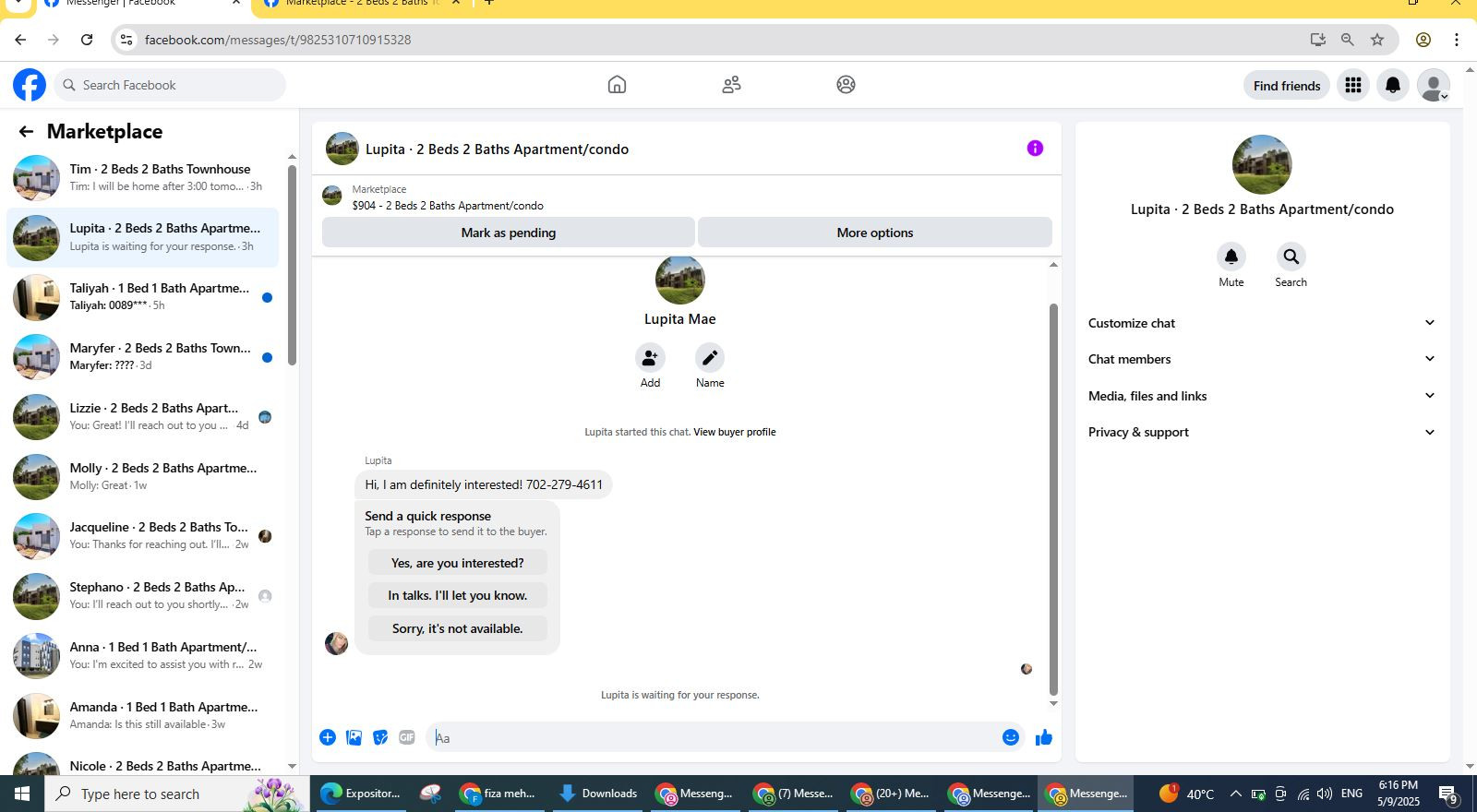Open Taliyah 1 Bed 1 Bath Apartment chat
The height and width of the screenshot is (812, 1477).
pyautogui.click(x=143, y=296)
